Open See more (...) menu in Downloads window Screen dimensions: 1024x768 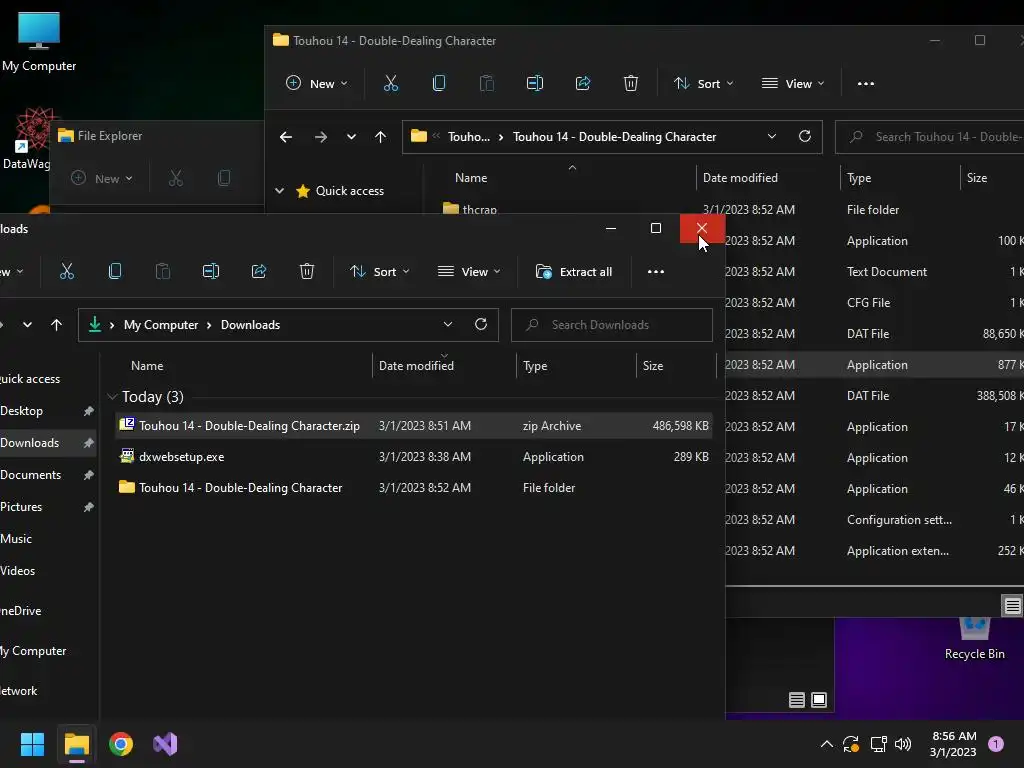pos(656,272)
